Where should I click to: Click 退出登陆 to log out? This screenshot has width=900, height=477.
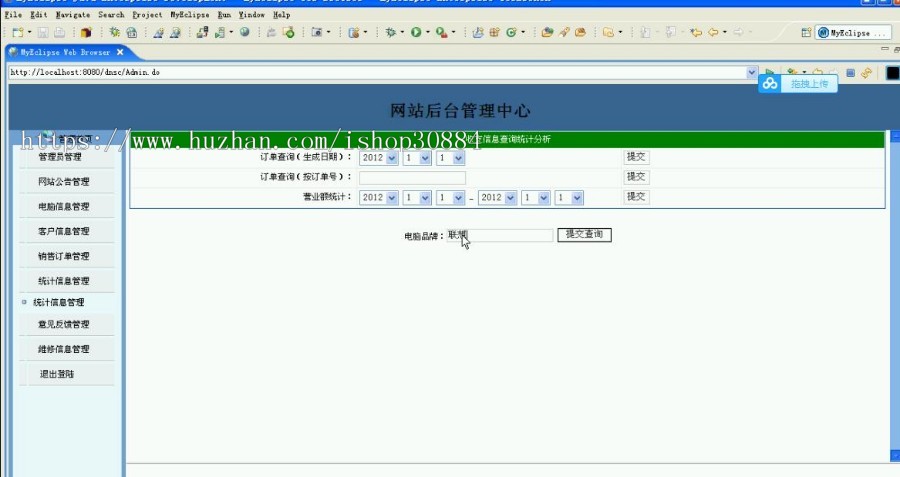57,374
